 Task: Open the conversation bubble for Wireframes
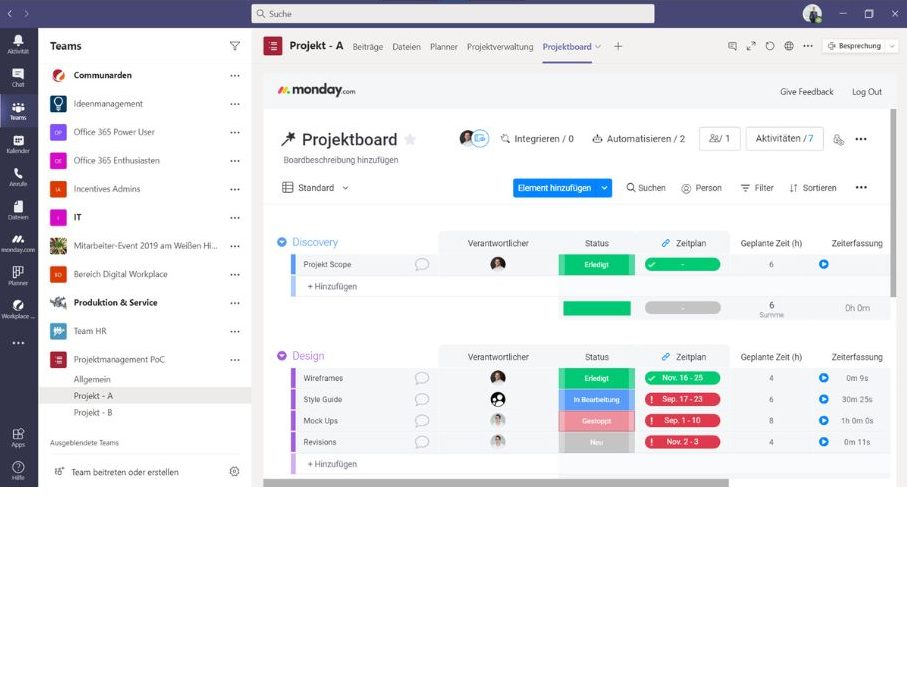coord(422,378)
